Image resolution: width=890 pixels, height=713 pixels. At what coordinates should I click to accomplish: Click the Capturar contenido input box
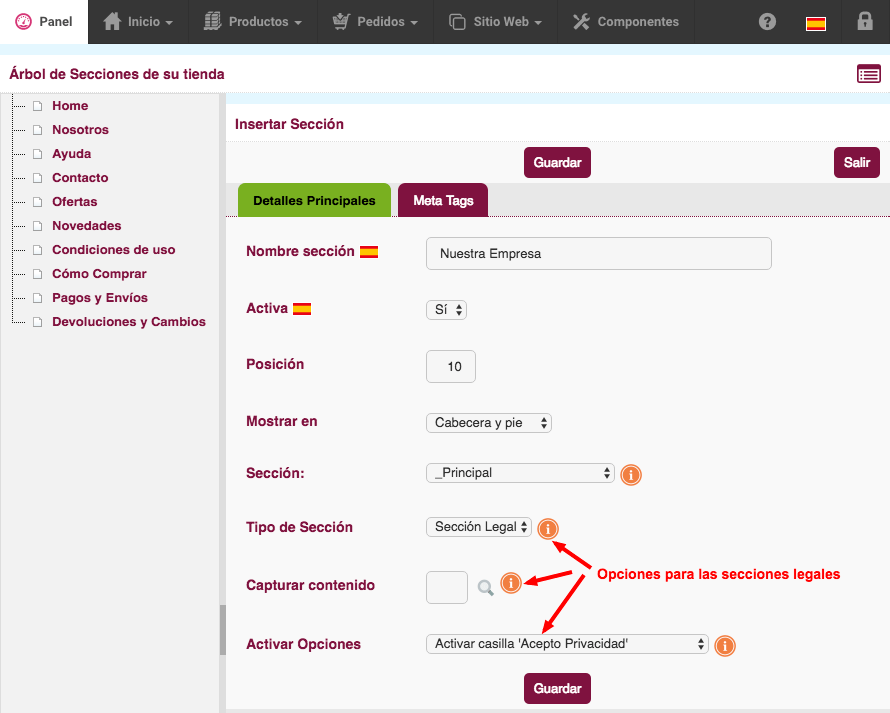[447, 588]
